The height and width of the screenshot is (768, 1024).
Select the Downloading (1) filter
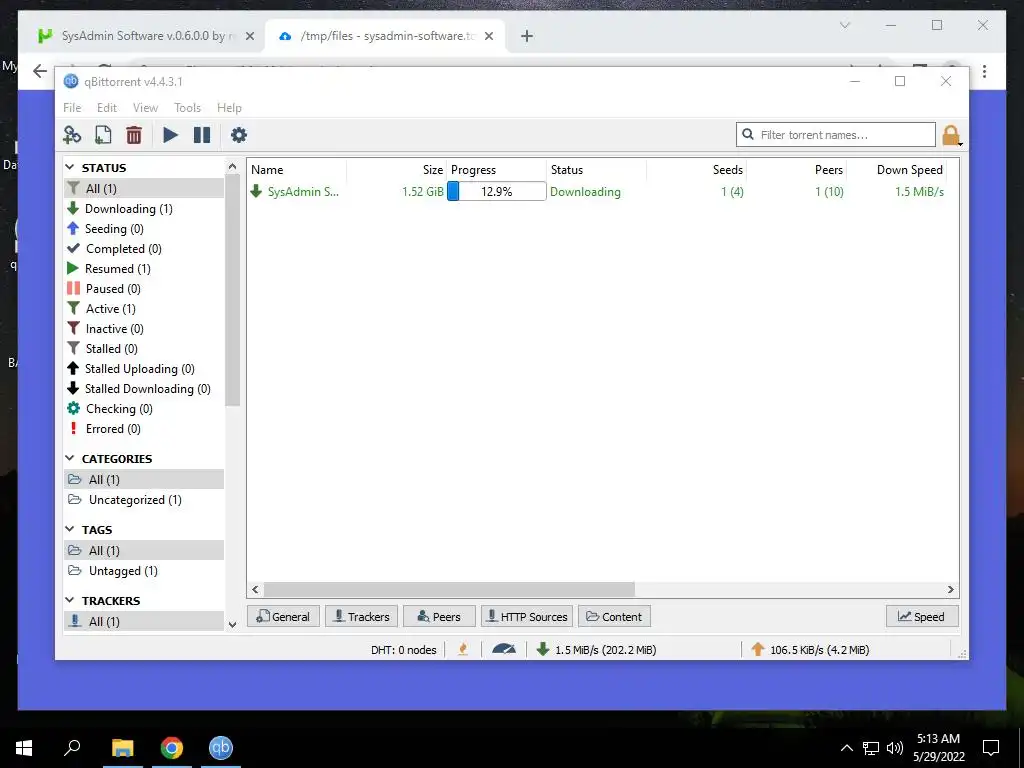click(144, 208)
